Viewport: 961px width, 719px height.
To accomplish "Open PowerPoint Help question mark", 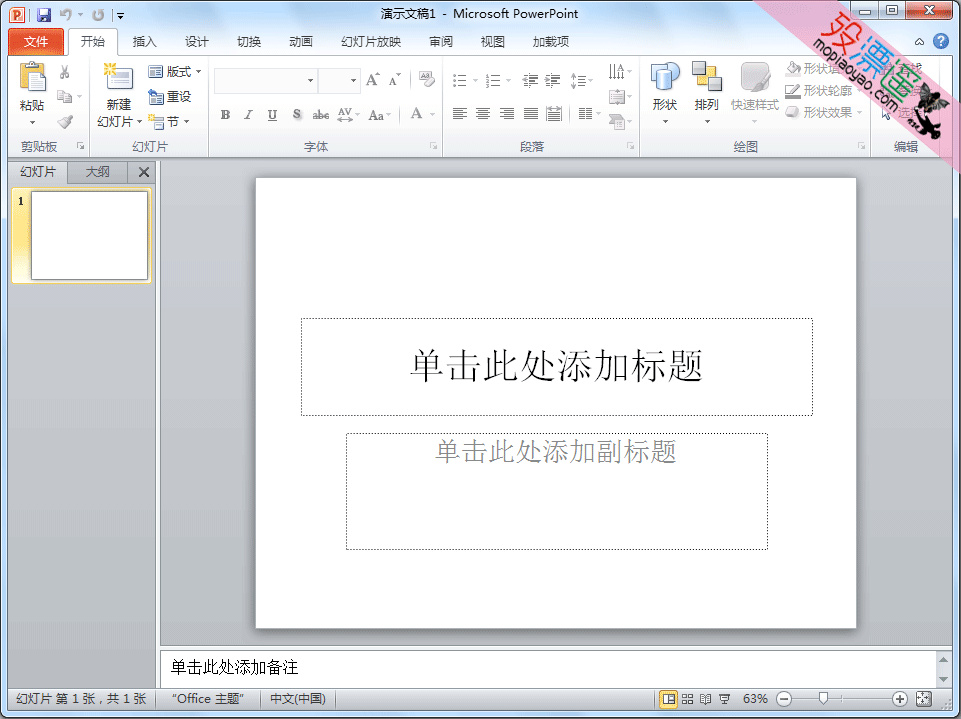I will click(941, 41).
